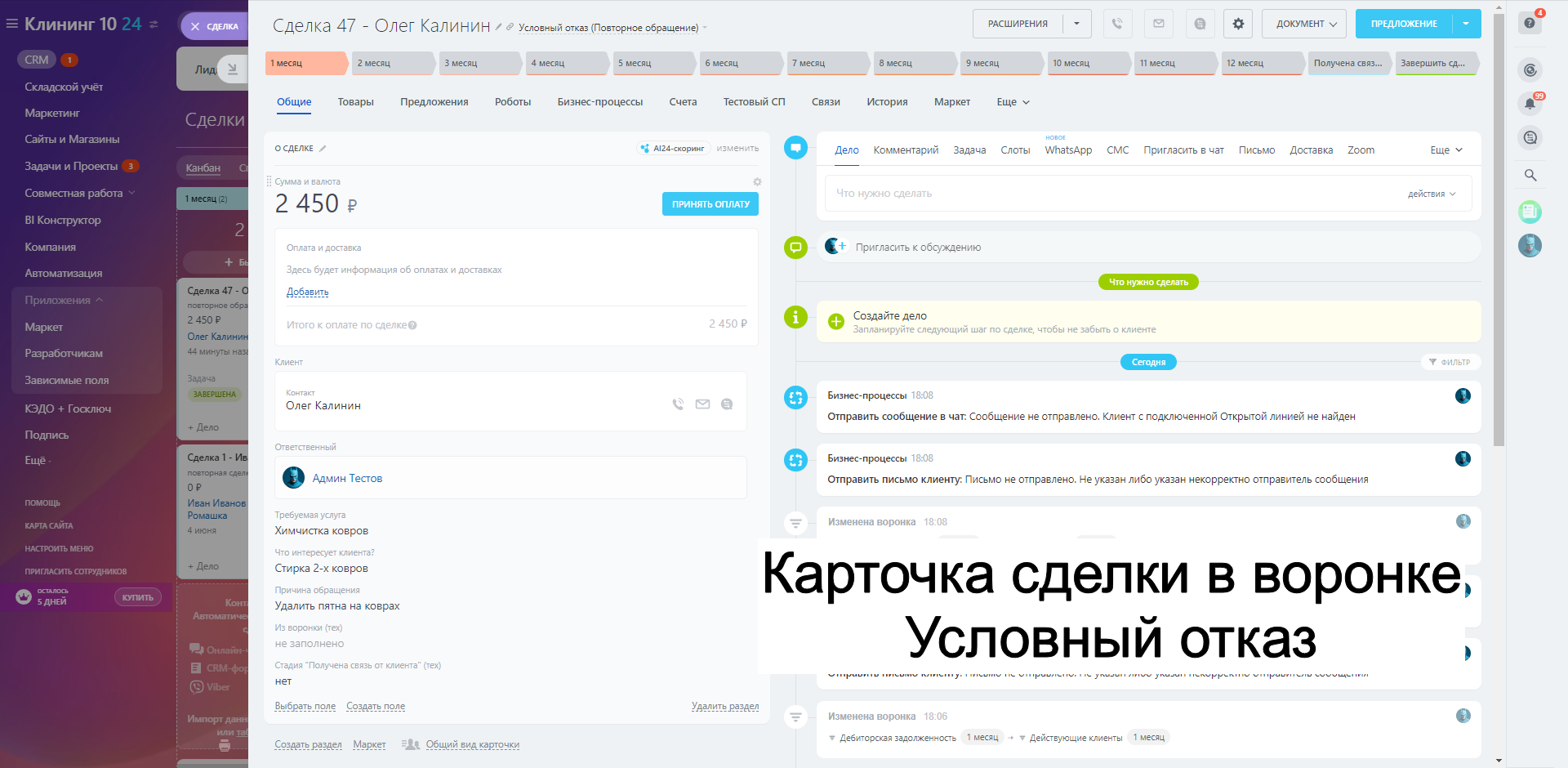This screenshot has height=768, width=1568.
Task: Click the phone call icon in top toolbar
Action: coord(1117,24)
